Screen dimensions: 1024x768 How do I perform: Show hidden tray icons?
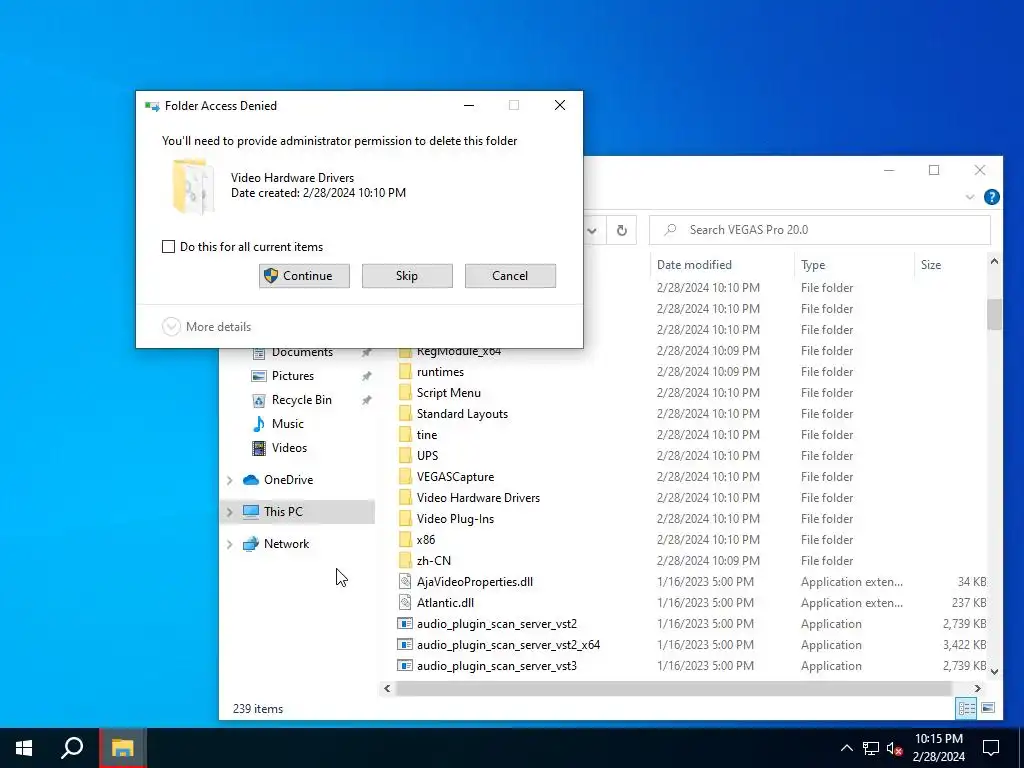846,748
